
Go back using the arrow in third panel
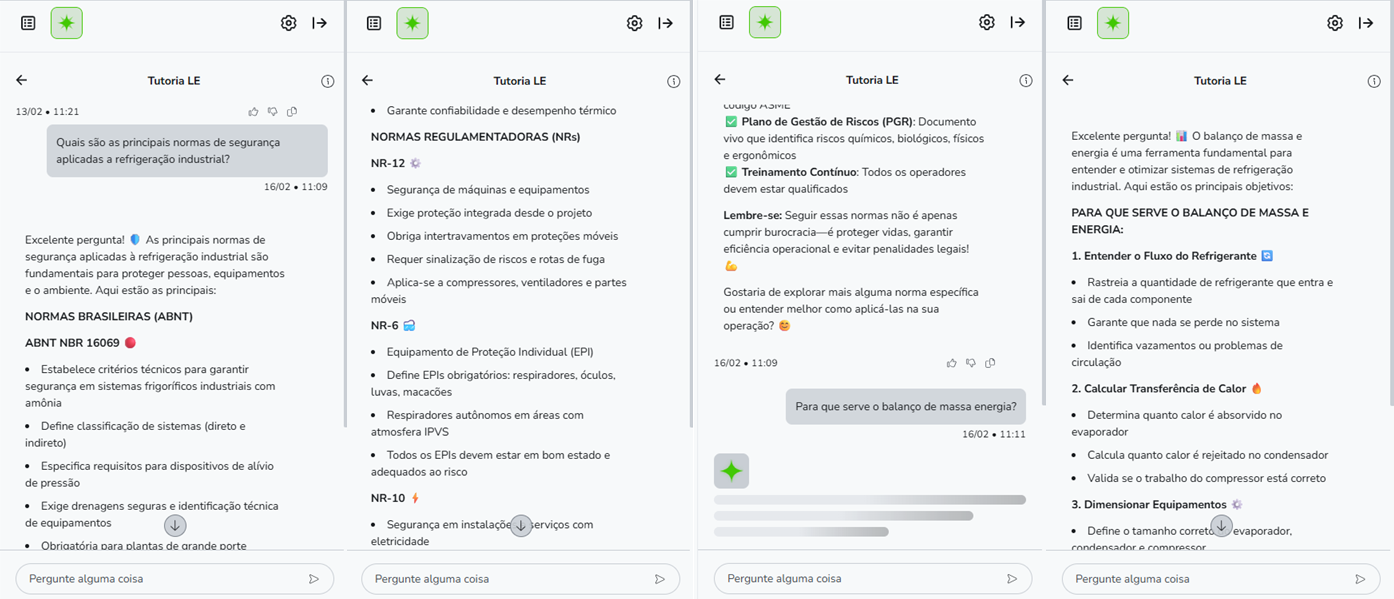click(x=720, y=80)
